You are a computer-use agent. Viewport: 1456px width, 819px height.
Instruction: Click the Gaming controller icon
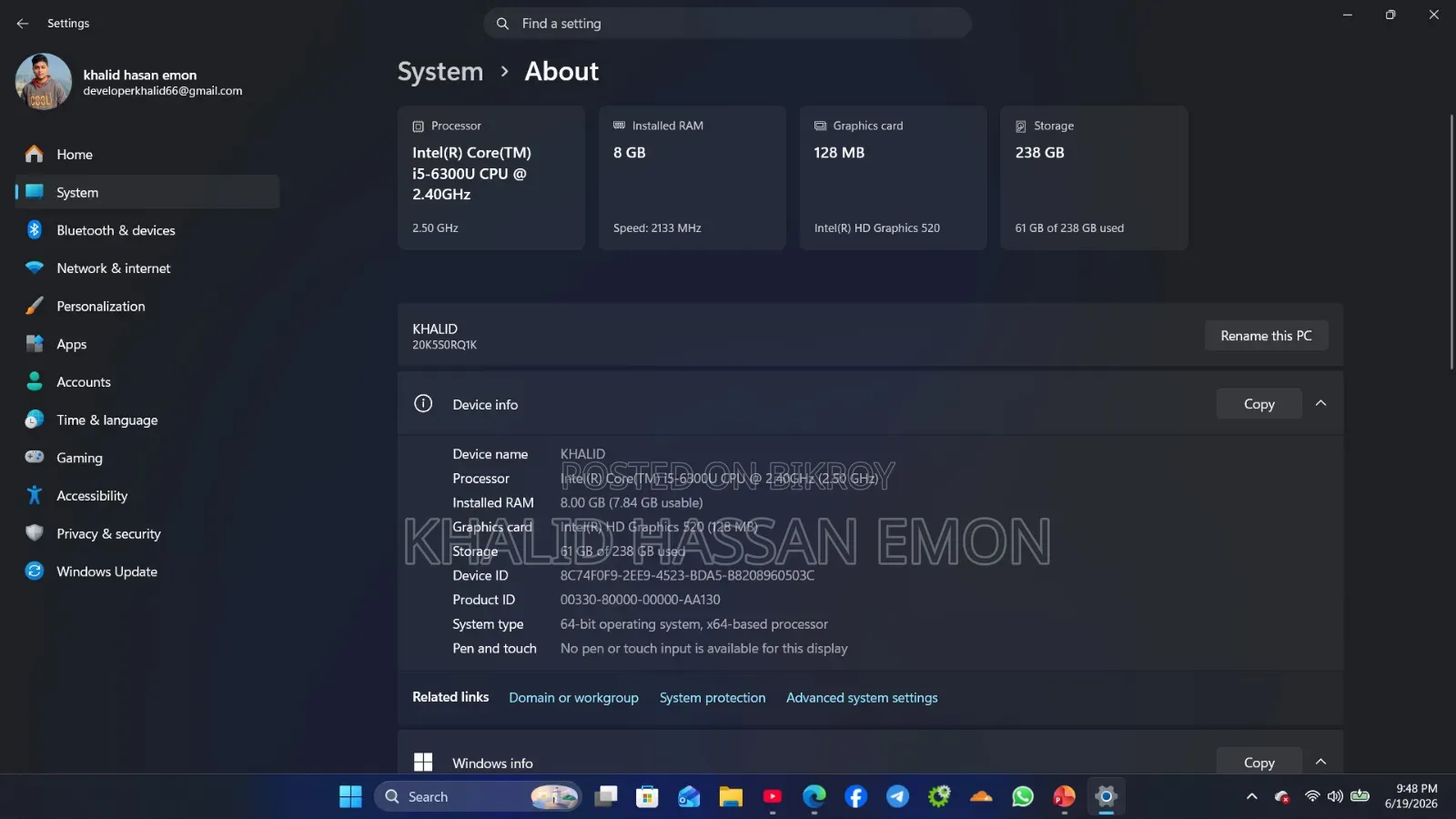point(35,457)
